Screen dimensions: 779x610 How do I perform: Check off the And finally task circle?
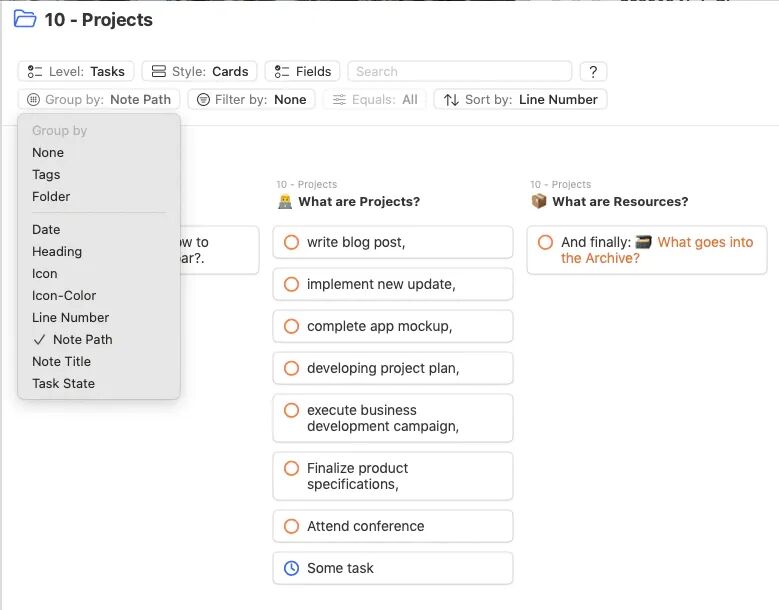click(545, 242)
